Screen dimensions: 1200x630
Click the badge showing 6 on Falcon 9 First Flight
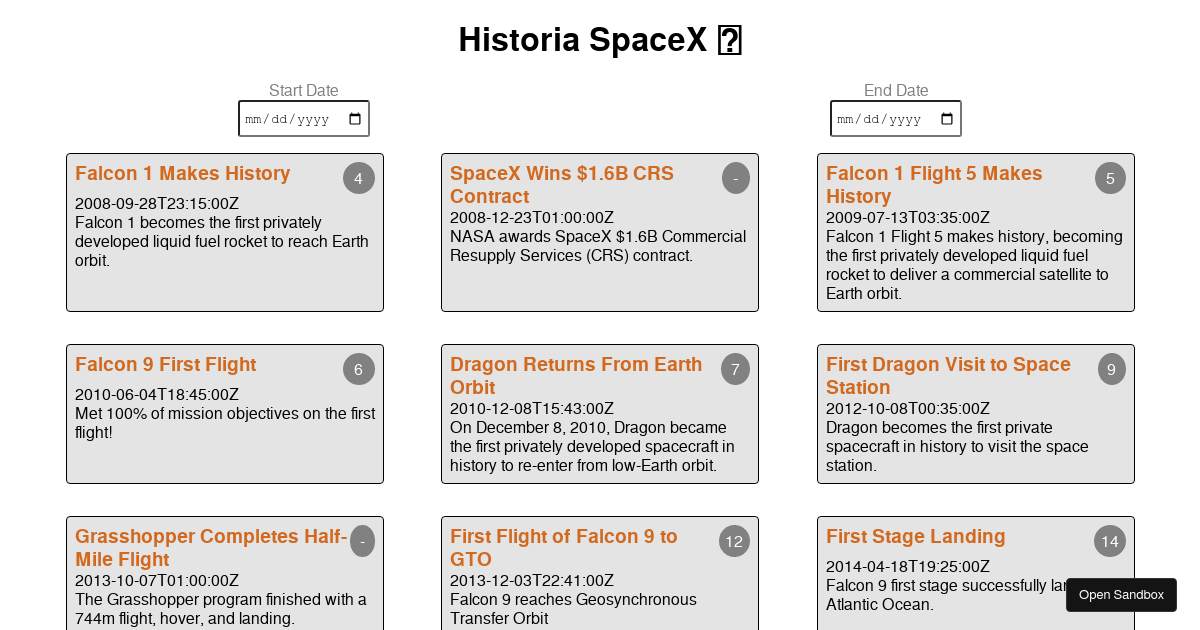(358, 369)
